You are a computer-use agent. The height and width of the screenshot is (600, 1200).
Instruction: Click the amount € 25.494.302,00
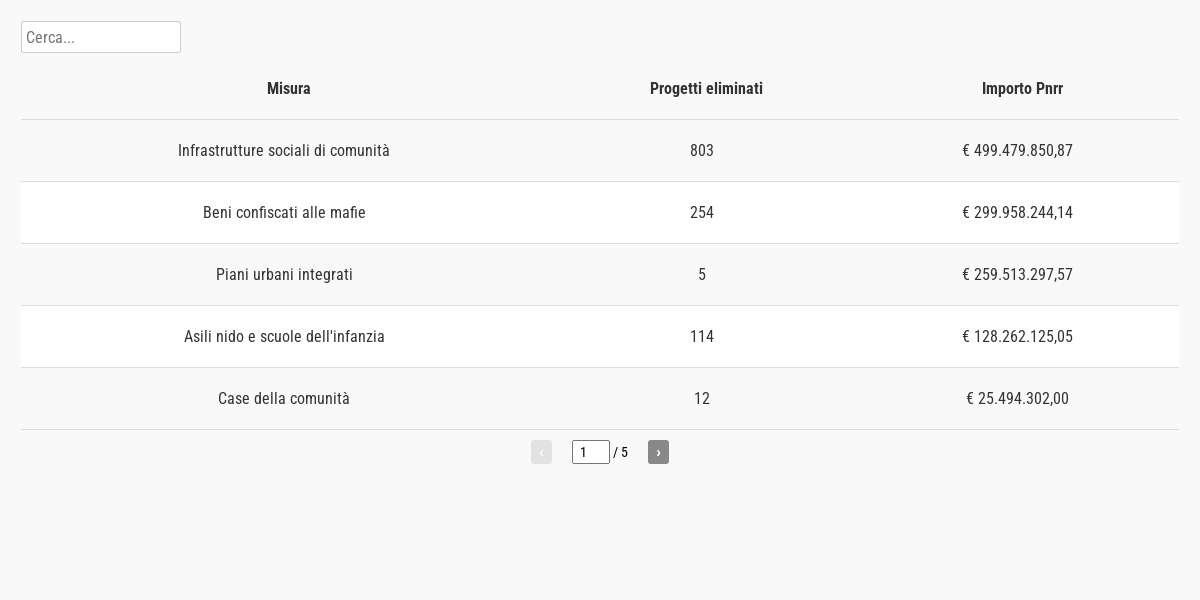coord(1017,399)
